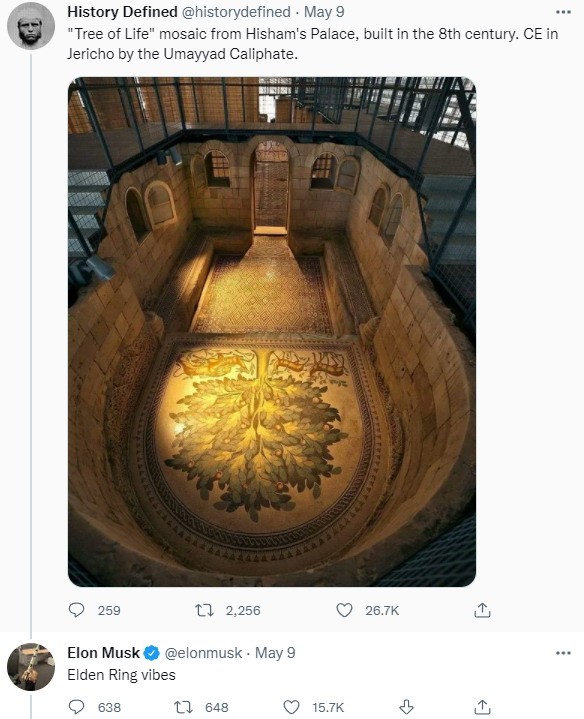The image size is (584, 719).
Task: Open Elon Musk's profile avatar
Action: coord(31,667)
